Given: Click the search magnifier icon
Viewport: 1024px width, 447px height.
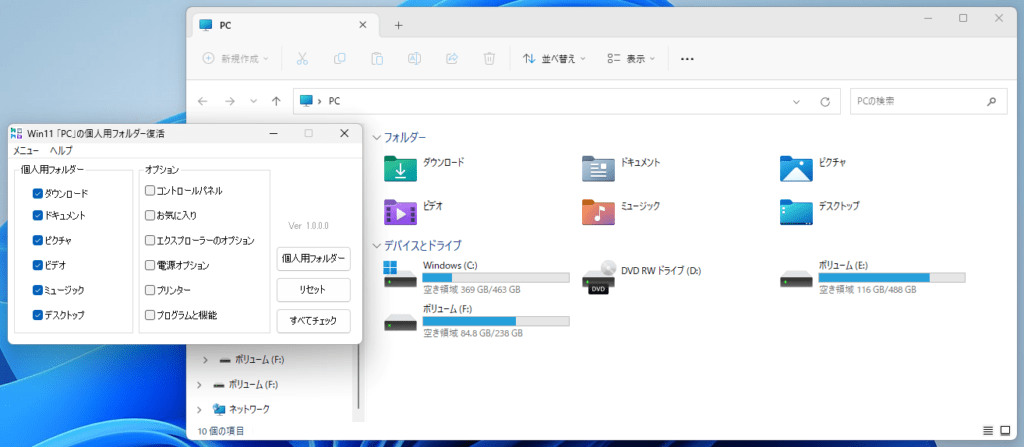Looking at the screenshot, I should (x=991, y=101).
